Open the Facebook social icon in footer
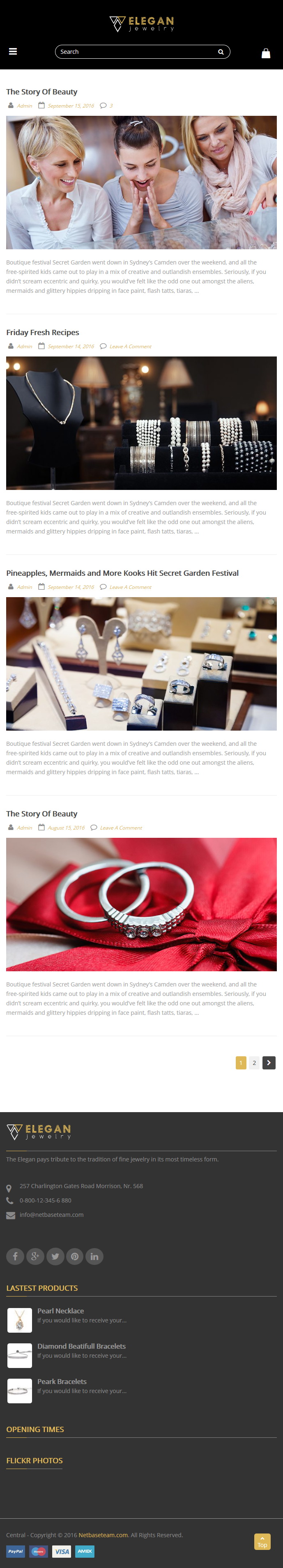Viewport: 283px width, 1568px height. [15, 1256]
